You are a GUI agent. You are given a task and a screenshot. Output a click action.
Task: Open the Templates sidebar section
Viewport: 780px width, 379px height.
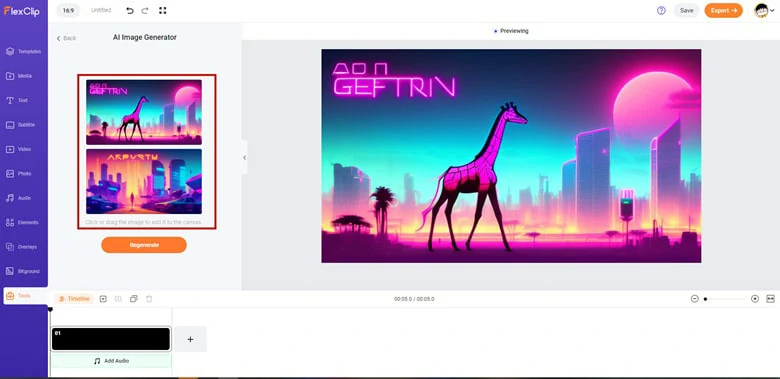pos(23,51)
